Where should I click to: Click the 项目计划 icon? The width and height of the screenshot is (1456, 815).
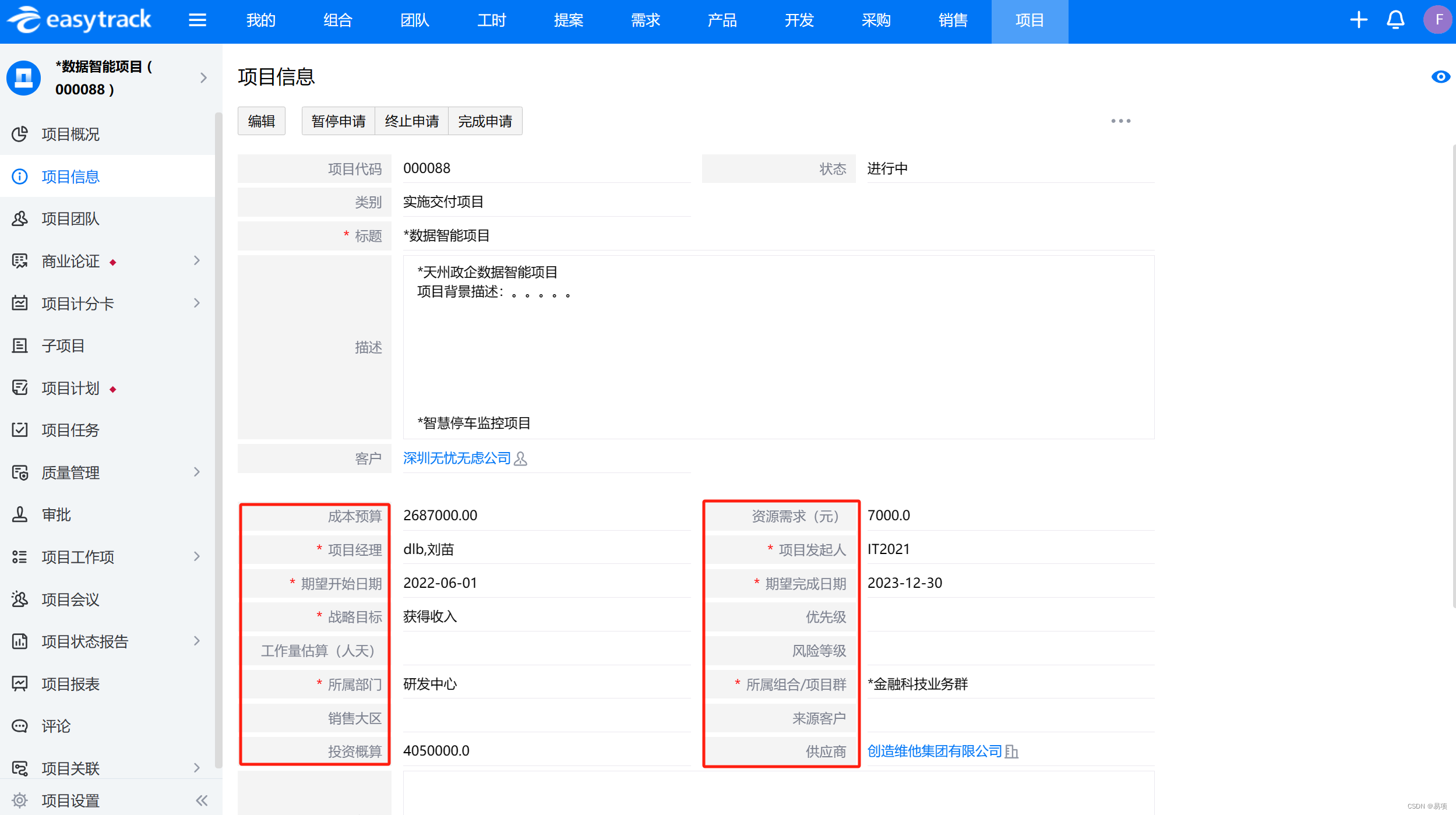click(20, 388)
